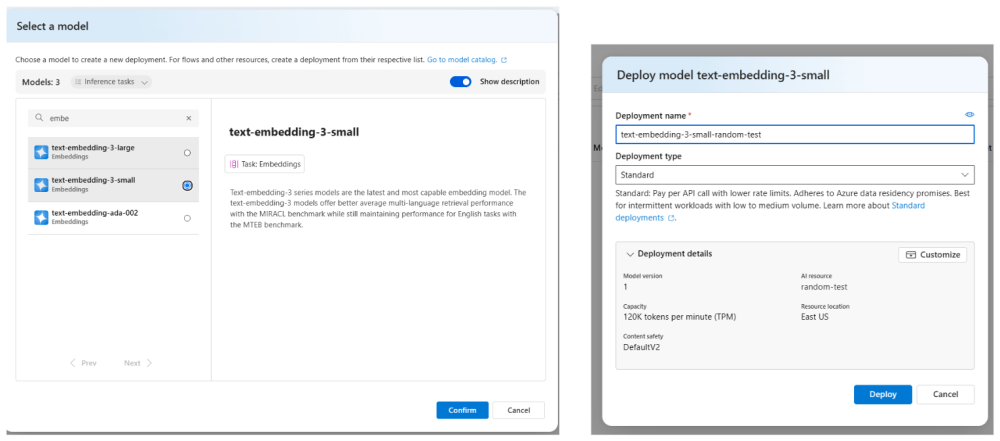This screenshot has width=1000, height=441.
Task: Click the filter icon in Inference tasks
Action: [78, 82]
